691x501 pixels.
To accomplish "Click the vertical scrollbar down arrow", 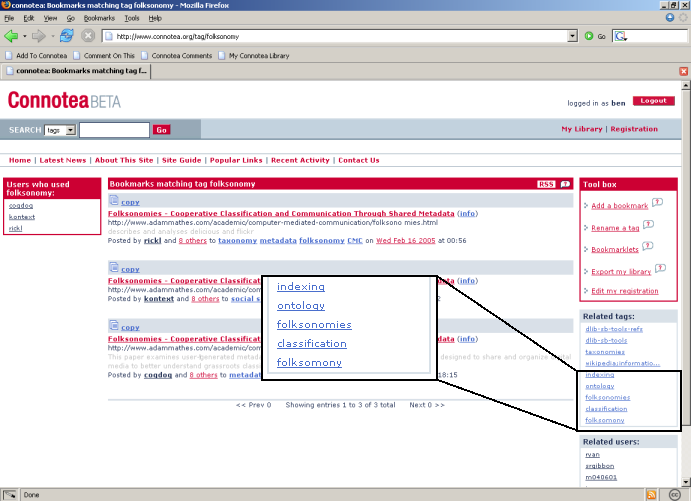I will click(x=685, y=482).
